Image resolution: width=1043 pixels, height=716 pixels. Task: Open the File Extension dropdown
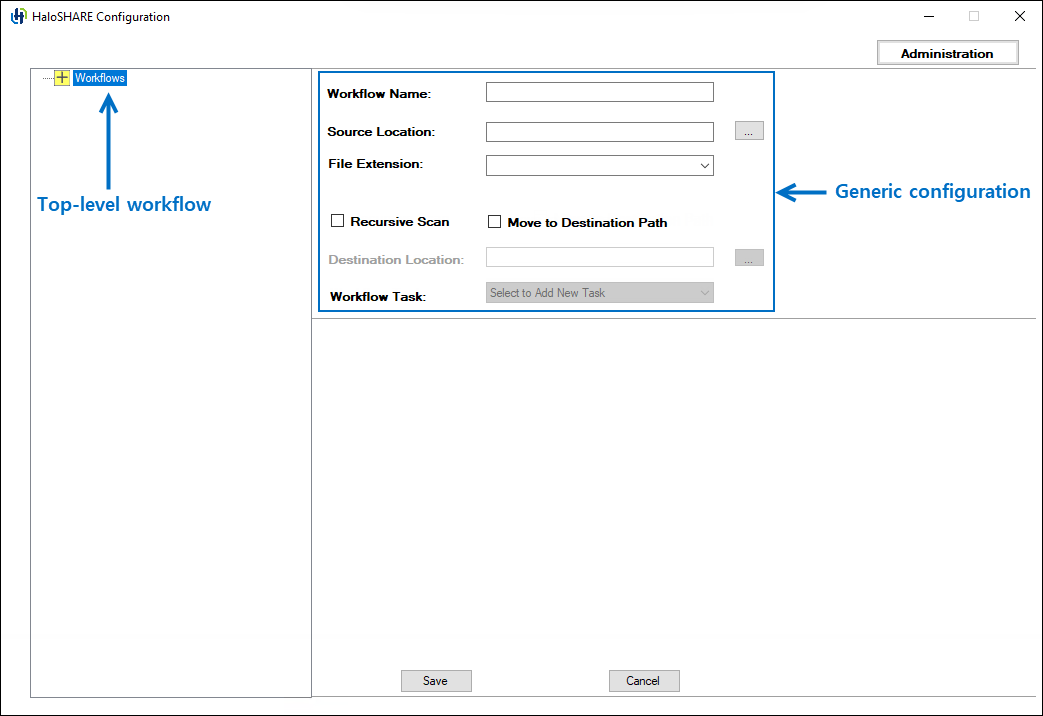599,164
